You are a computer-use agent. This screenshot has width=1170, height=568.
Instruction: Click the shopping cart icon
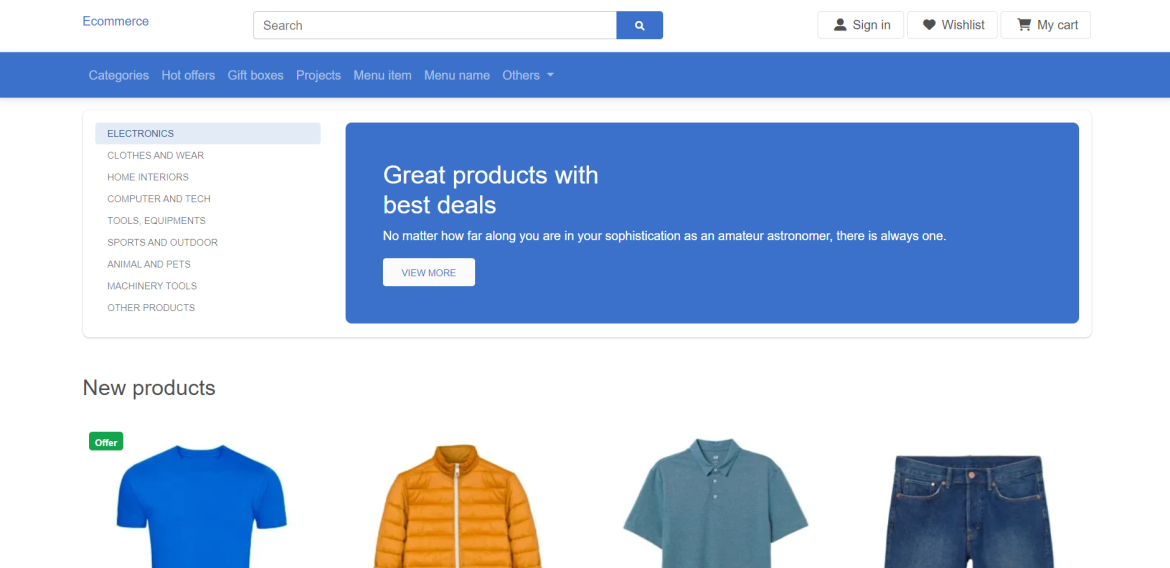1024,25
